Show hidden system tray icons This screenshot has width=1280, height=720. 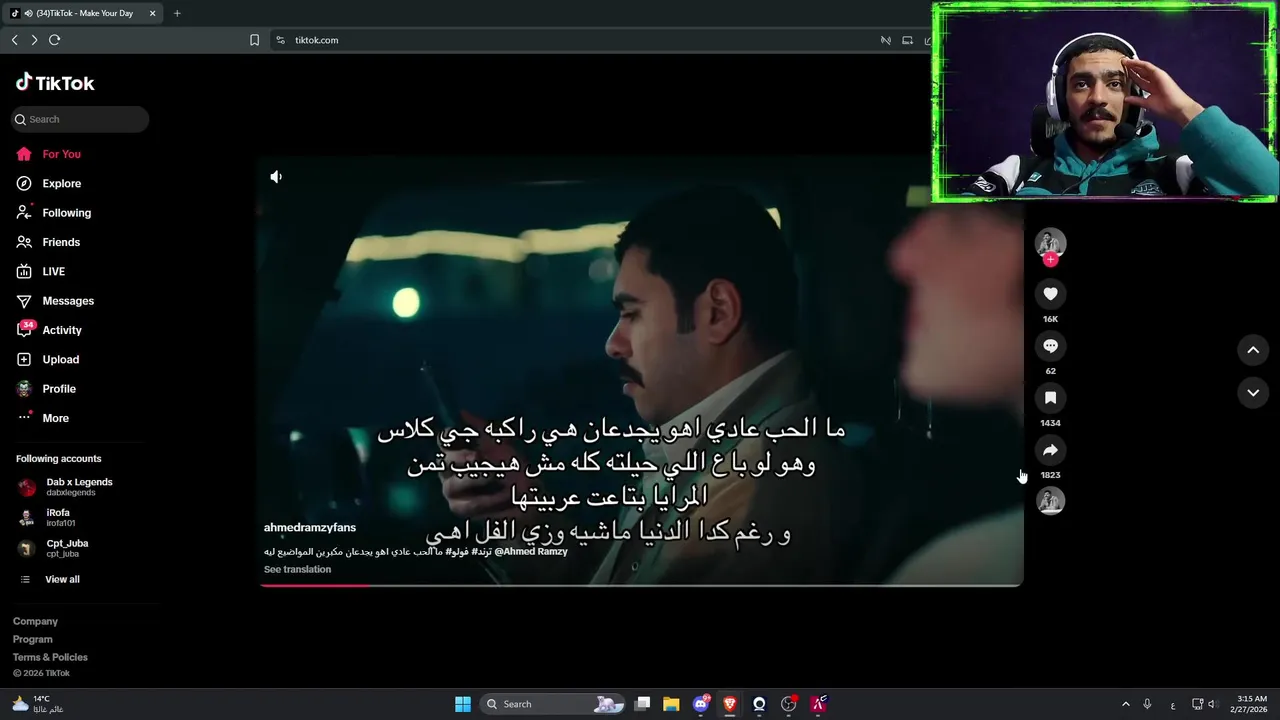pos(1125,704)
